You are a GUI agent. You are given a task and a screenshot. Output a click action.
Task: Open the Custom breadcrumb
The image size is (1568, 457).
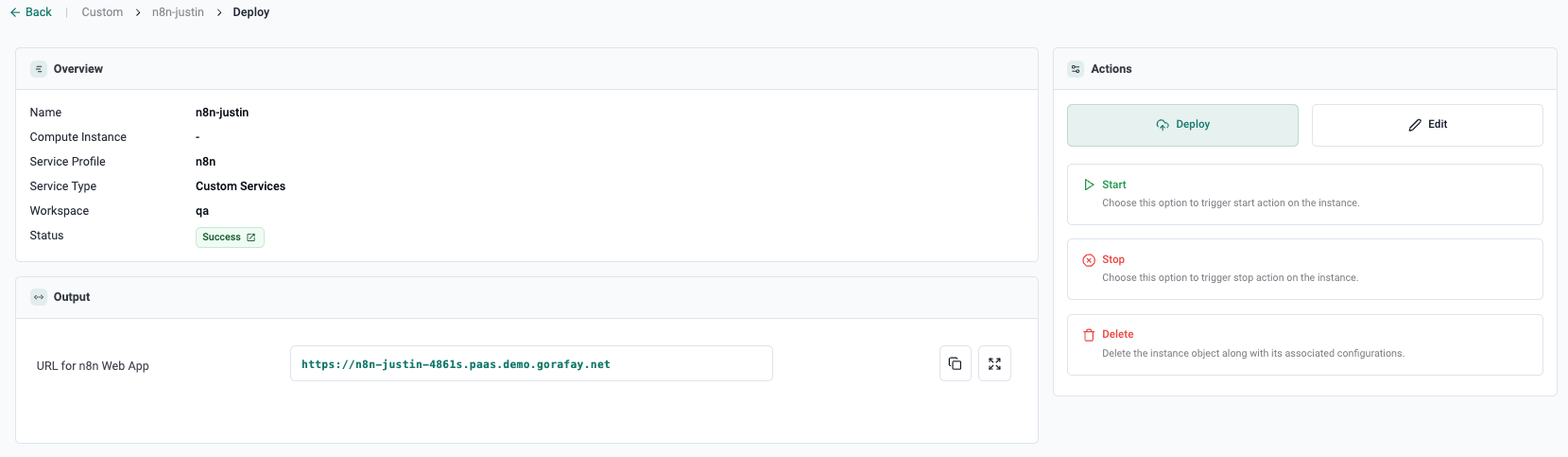102,12
